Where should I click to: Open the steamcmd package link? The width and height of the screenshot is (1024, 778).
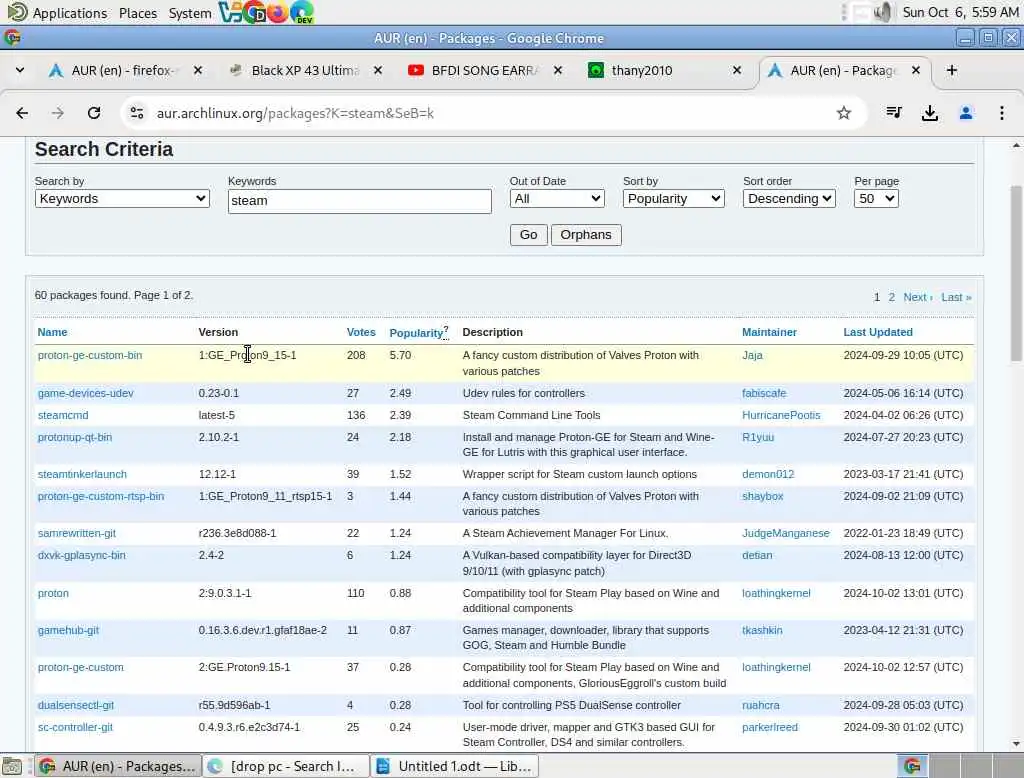pyautogui.click(x=63, y=415)
